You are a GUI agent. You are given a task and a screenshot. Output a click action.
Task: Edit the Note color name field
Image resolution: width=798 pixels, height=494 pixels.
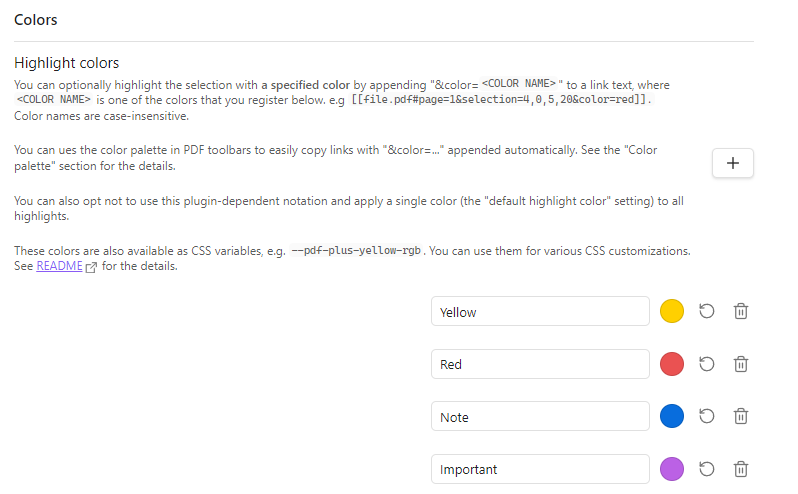[x=540, y=416]
